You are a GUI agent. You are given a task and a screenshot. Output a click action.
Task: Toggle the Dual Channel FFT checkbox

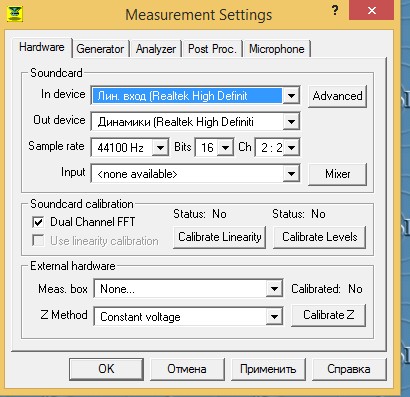click(38, 222)
